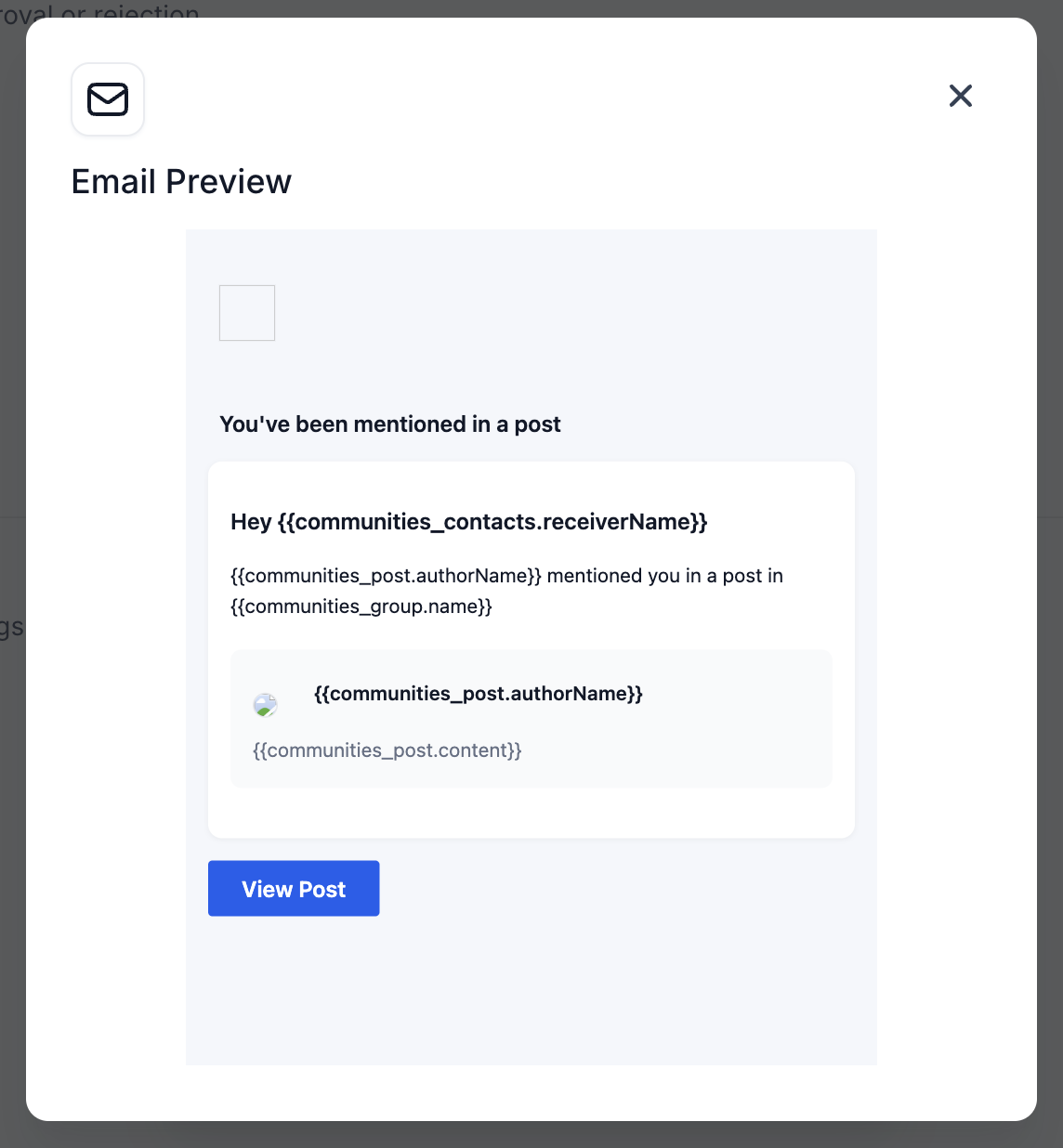Click the authorName placeholder before "mentioned you"

(386, 576)
